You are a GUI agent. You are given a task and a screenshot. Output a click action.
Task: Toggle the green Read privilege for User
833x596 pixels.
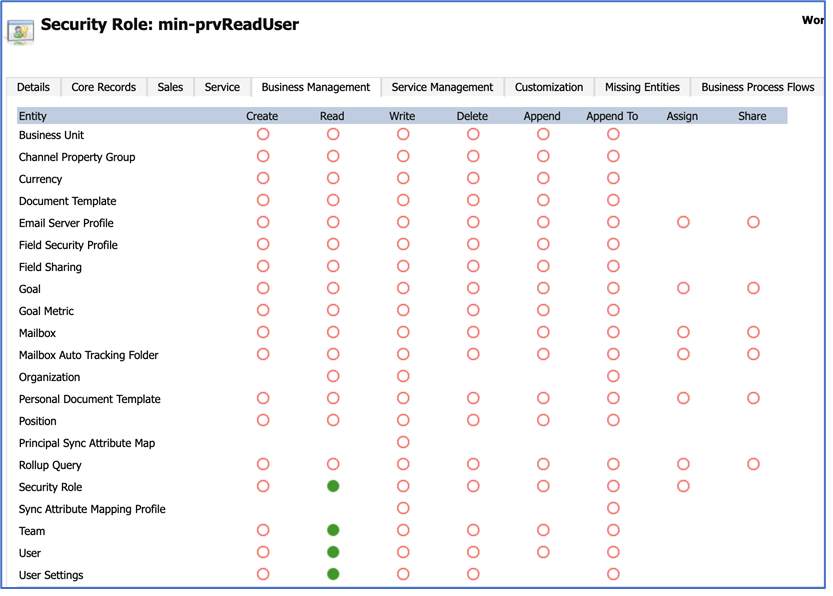tap(333, 552)
